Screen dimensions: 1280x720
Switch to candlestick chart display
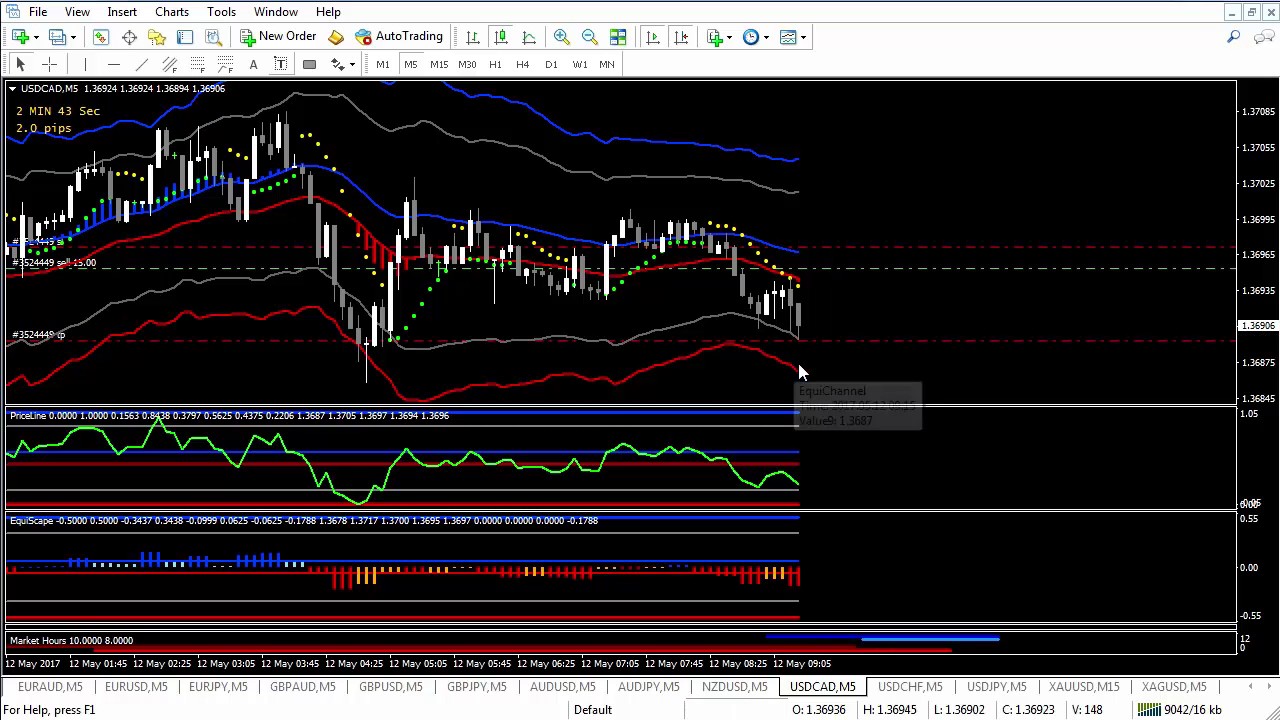coord(501,37)
